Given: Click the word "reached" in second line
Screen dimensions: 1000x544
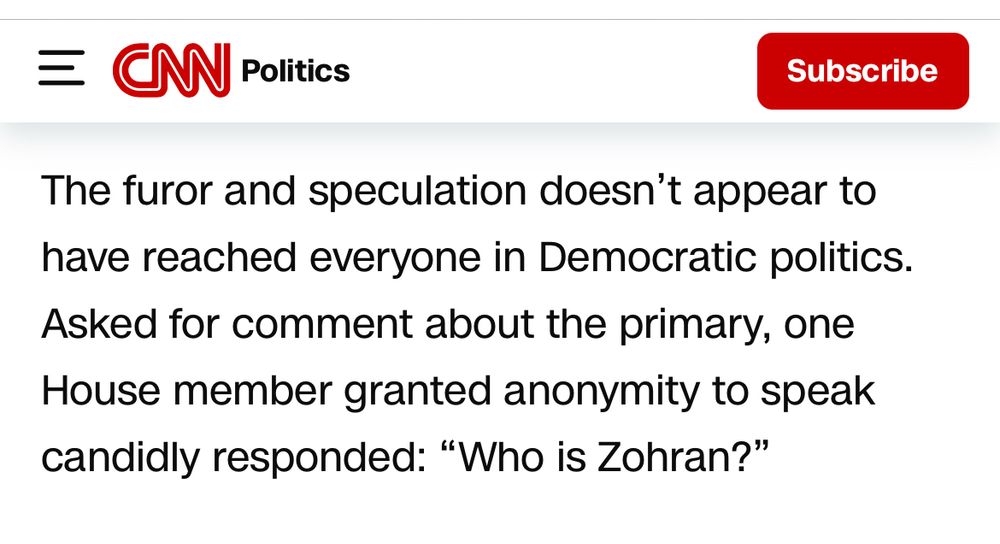Looking at the screenshot, I should click(x=219, y=258).
